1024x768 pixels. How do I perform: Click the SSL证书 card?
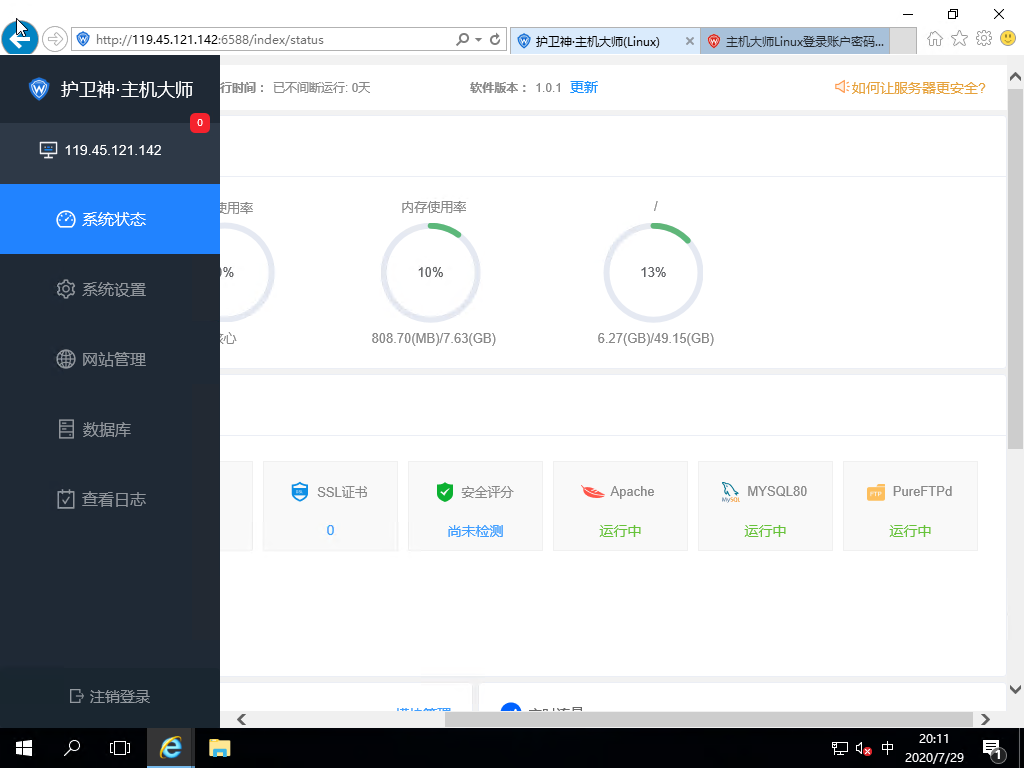[x=330, y=506]
